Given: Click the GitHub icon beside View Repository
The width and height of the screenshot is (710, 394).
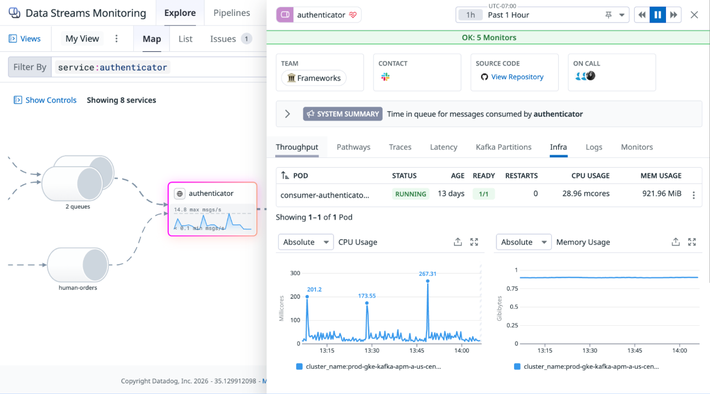Looking at the screenshot, I should click(484, 77).
